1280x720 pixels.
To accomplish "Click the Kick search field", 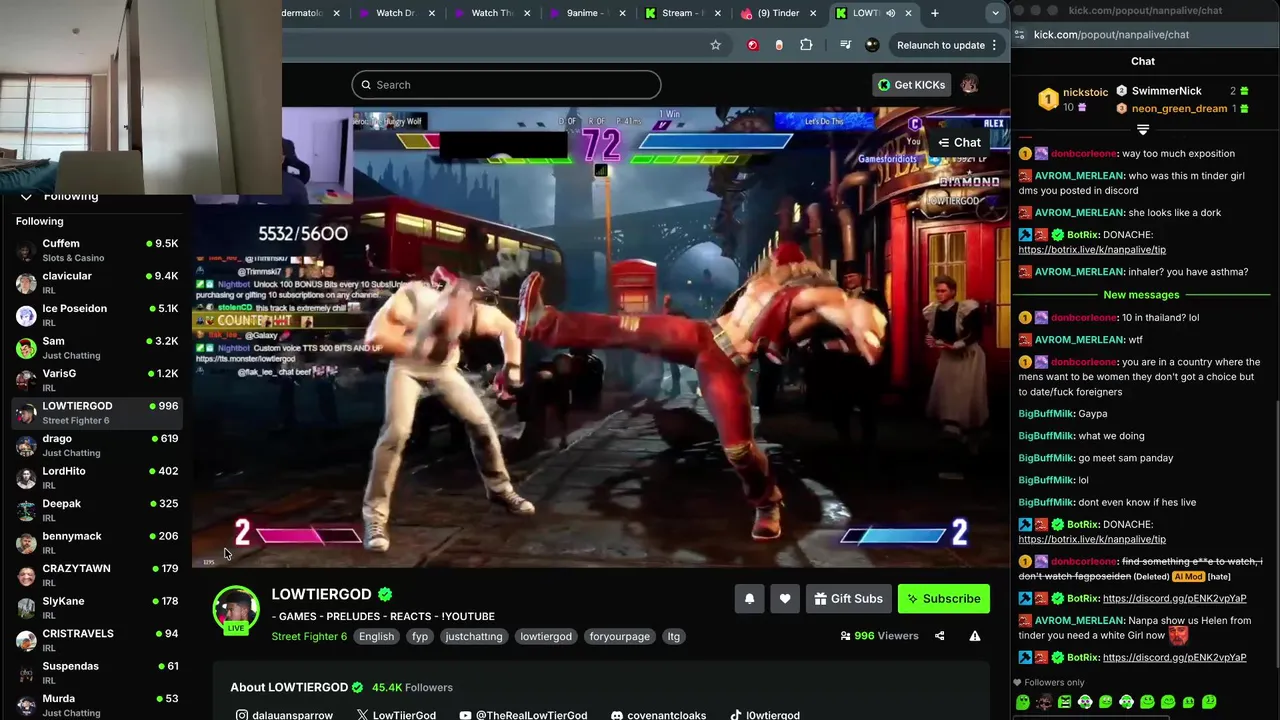I will tap(506, 85).
